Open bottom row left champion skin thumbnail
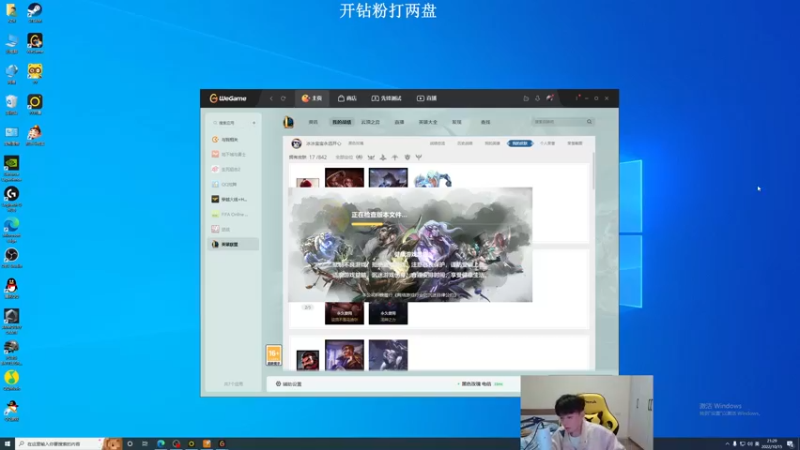This screenshot has height=450, width=800. pos(344,355)
